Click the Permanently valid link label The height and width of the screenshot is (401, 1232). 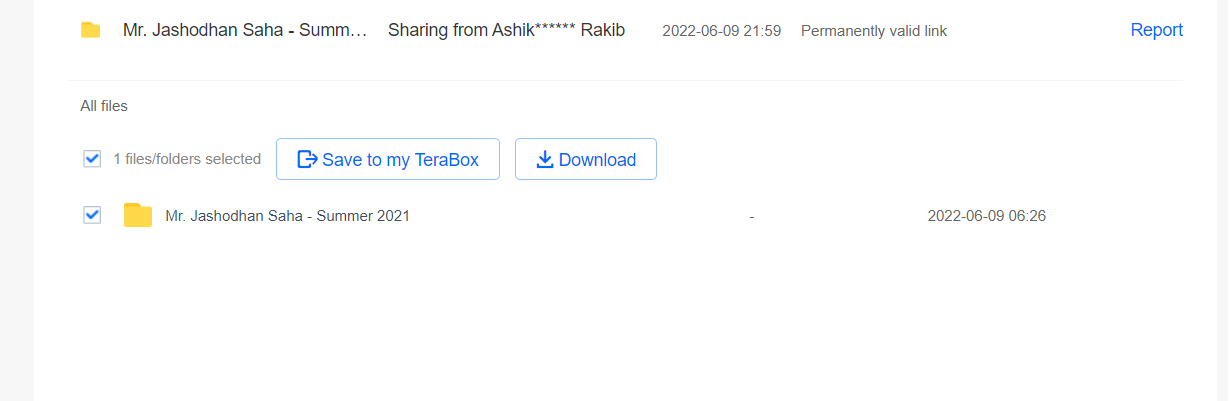tap(874, 31)
